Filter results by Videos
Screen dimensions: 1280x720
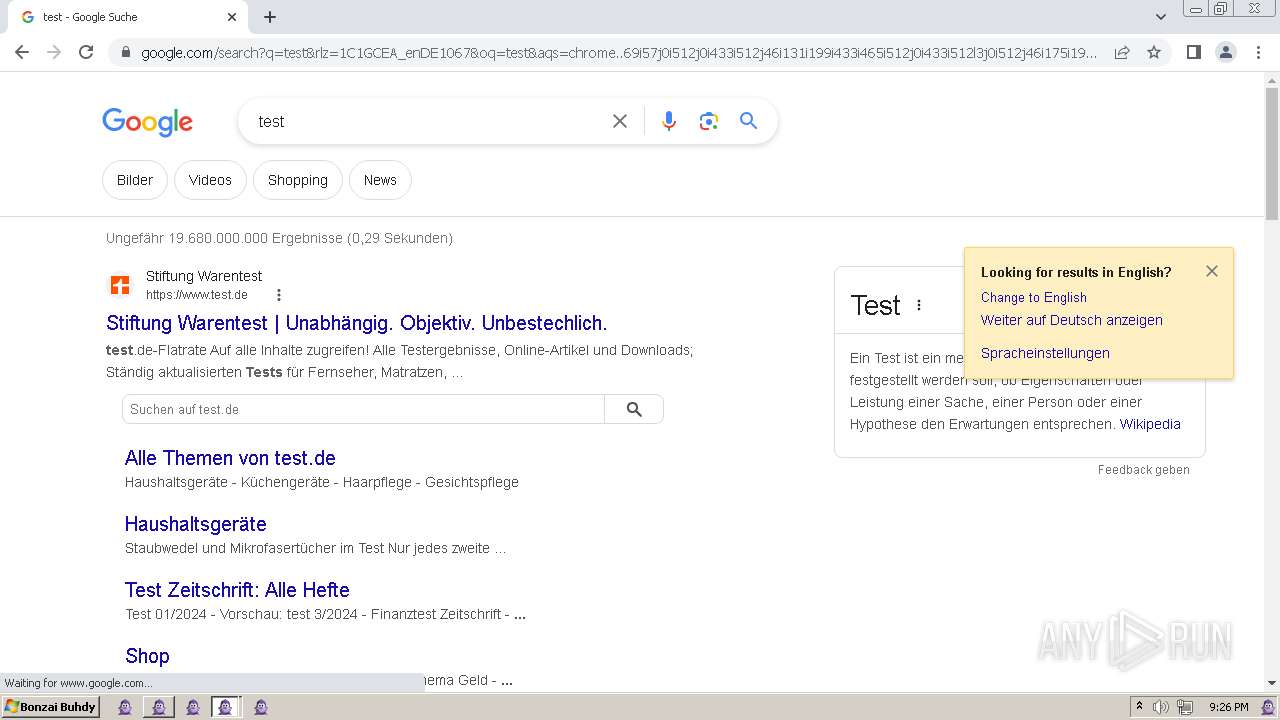pos(210,180)
